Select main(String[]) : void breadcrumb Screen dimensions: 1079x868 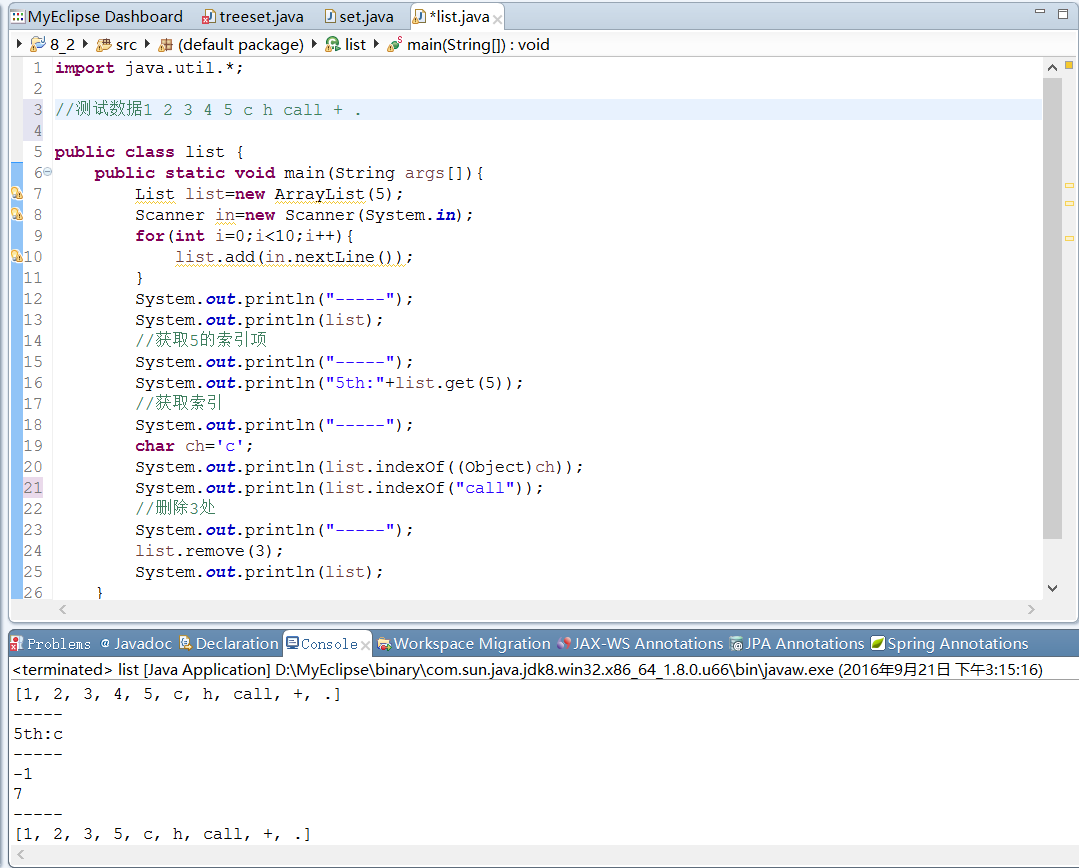478,45
